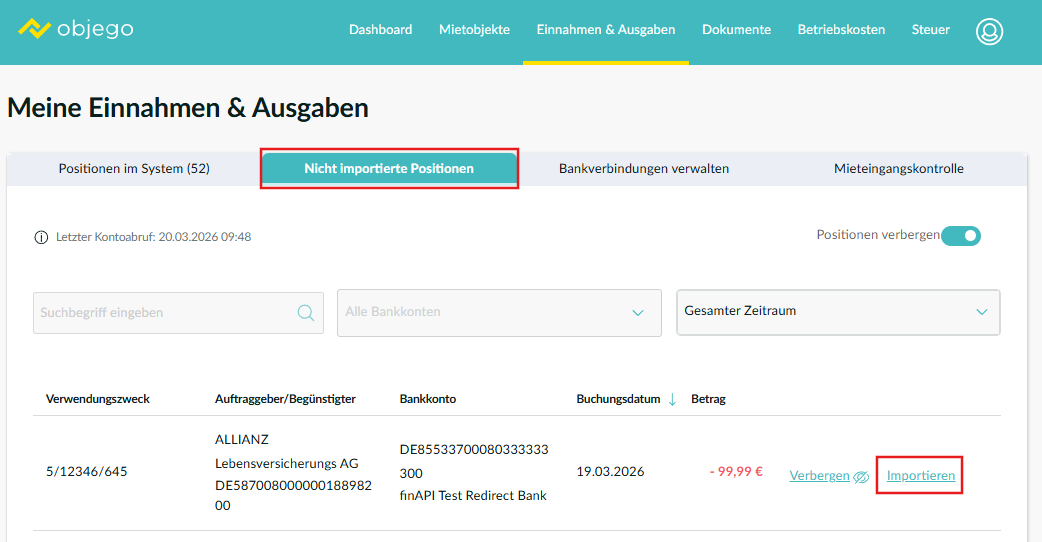1042x542 pixels.
Task: Select the Bankverbindungen verwalten tab
Action: tap(643, 169)
